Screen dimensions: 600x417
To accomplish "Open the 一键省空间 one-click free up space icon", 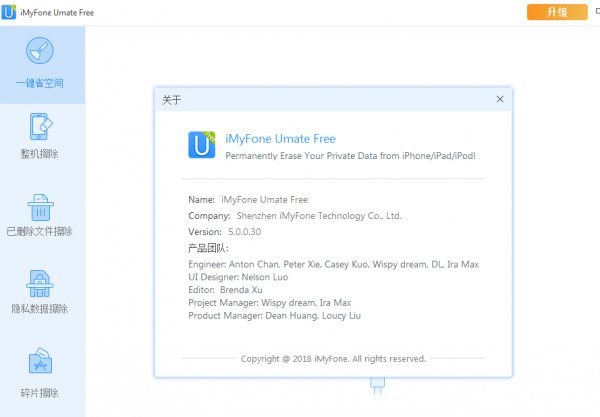I will (x=40, y=51).
